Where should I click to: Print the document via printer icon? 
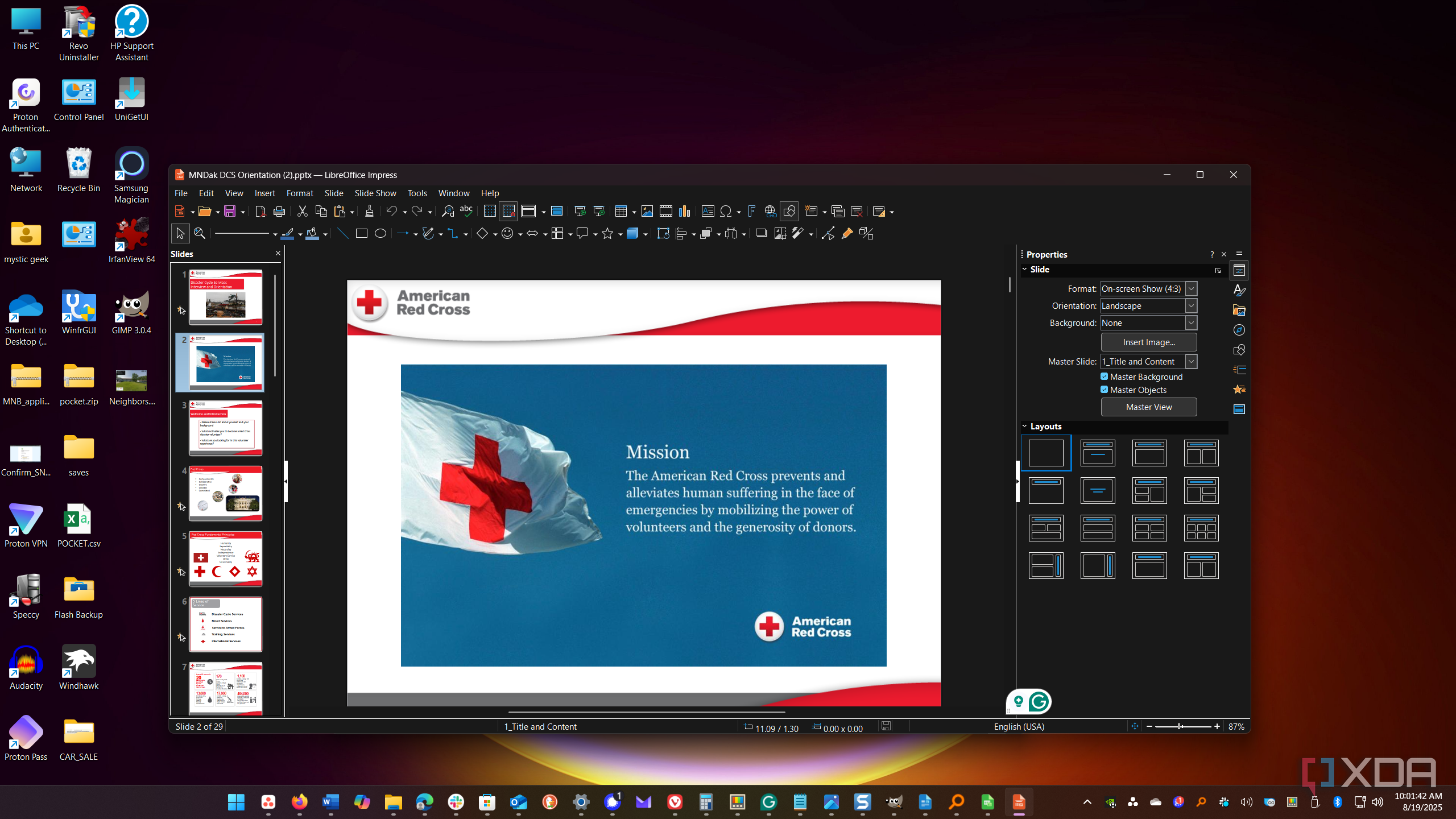[279, 212]
